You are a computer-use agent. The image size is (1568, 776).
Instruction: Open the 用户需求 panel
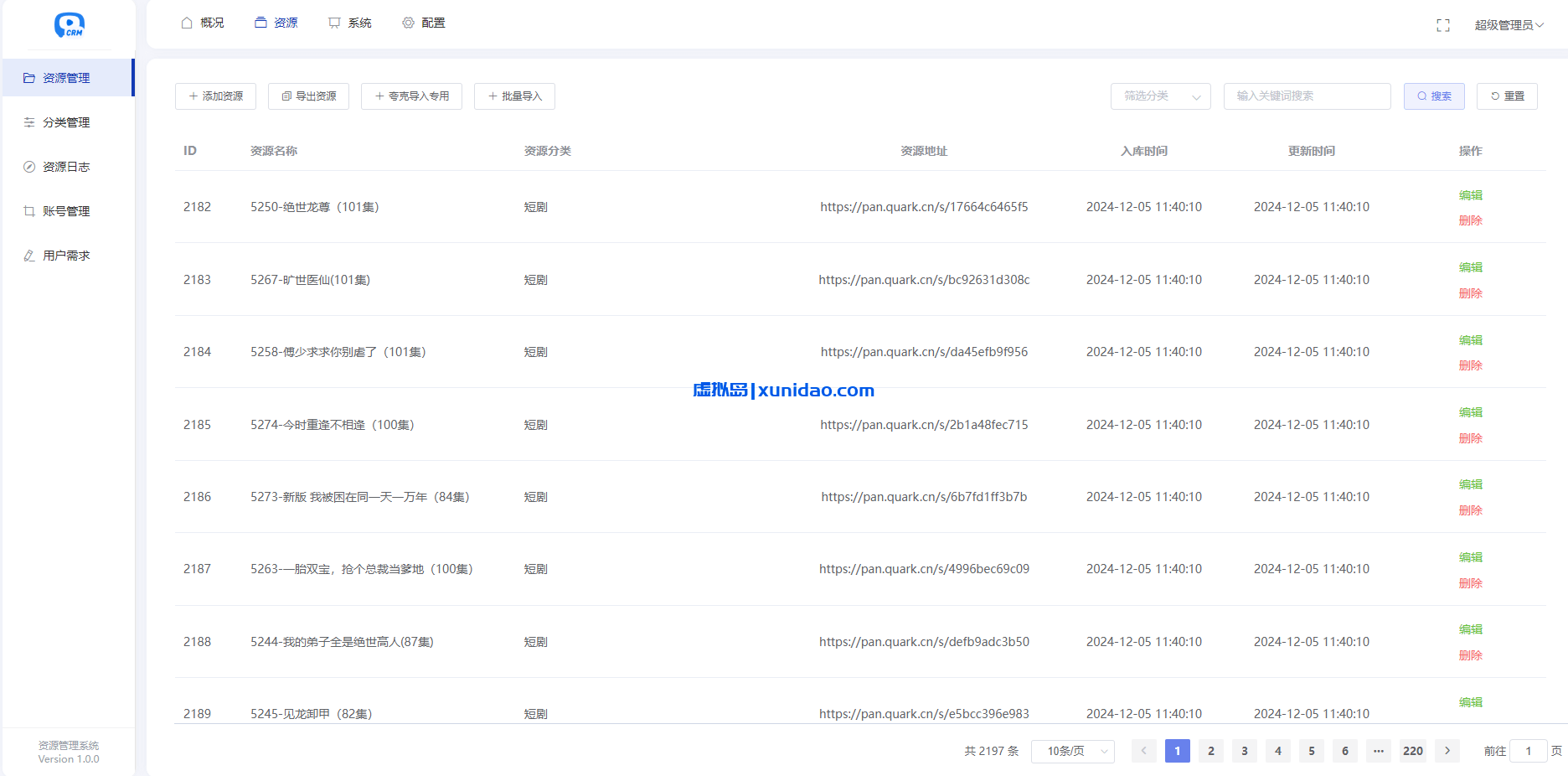click(68, 255)
